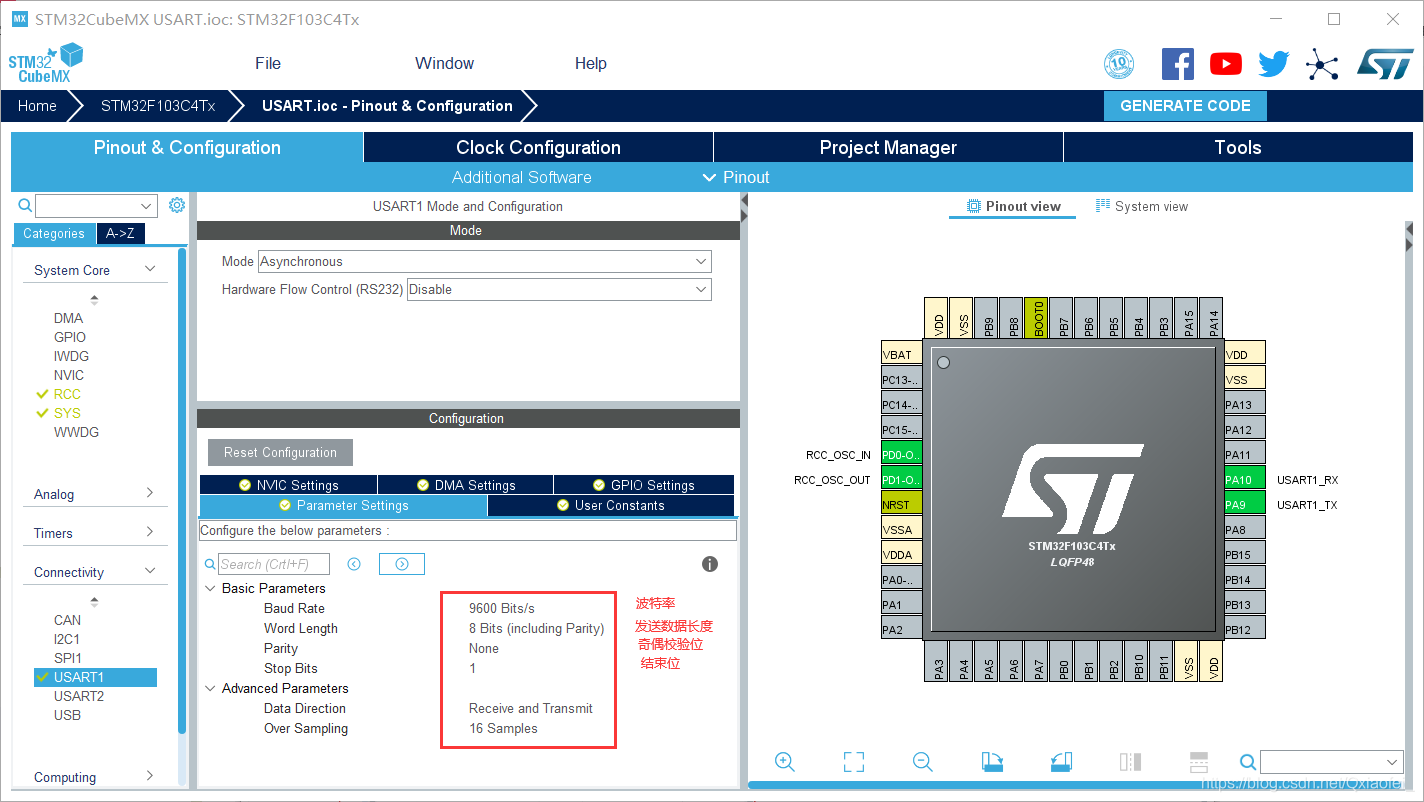Select RCC in the System Core list
Viewport: 1424px width, 802px height.
tap(67, 394)
